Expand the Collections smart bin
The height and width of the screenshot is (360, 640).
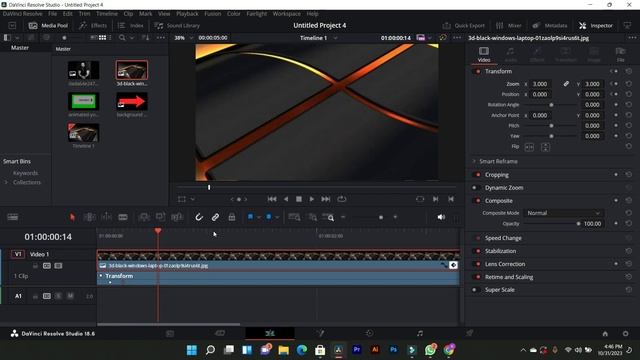pos(6,182)
